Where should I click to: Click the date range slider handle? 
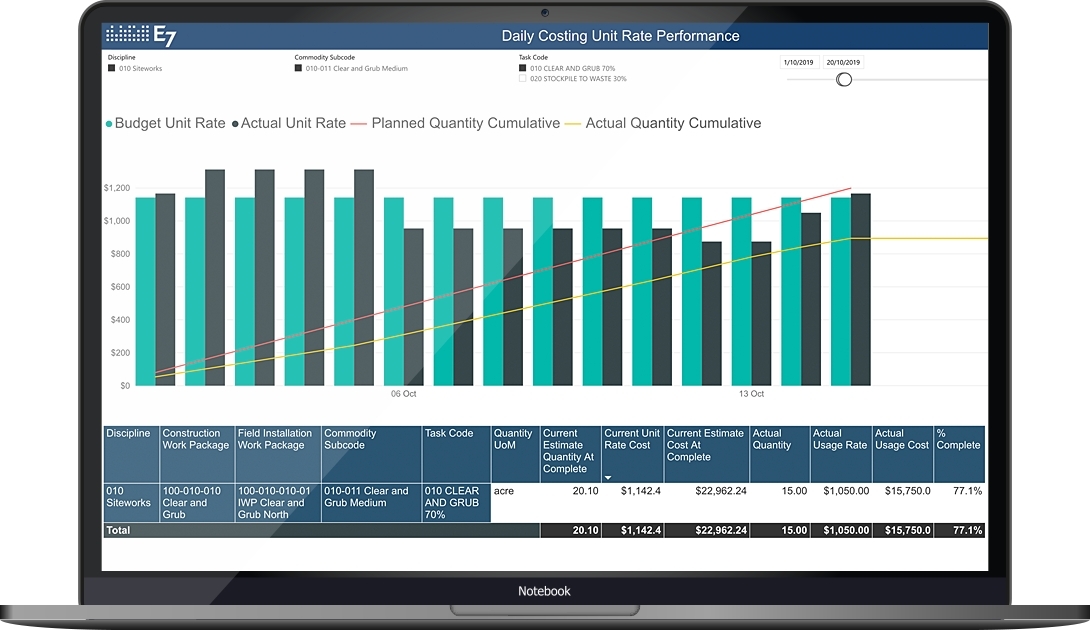pyautogui.click(x=844, y=79)
